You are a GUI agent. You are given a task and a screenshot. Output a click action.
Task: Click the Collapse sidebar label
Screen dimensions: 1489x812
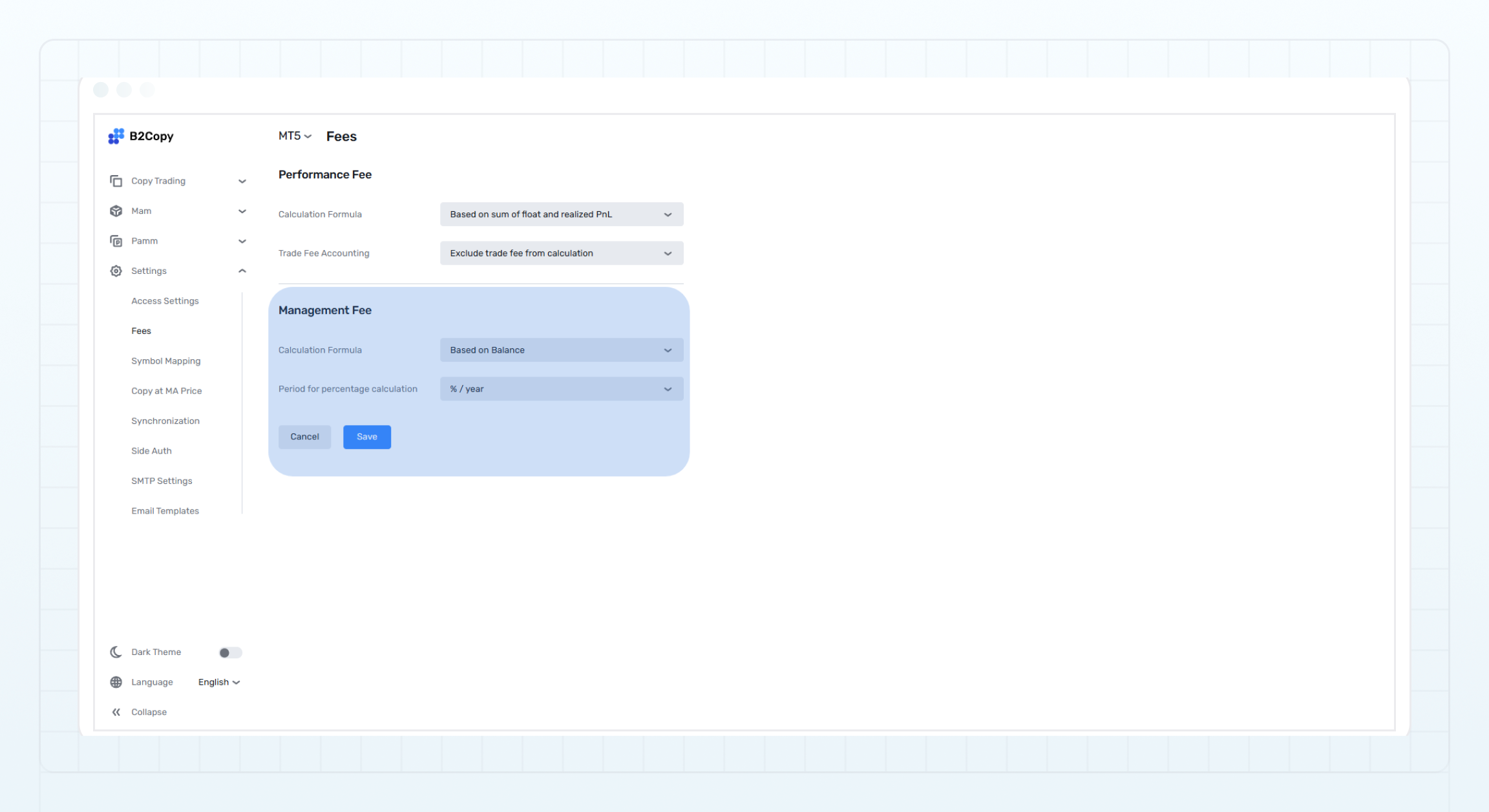pos(149,713)
